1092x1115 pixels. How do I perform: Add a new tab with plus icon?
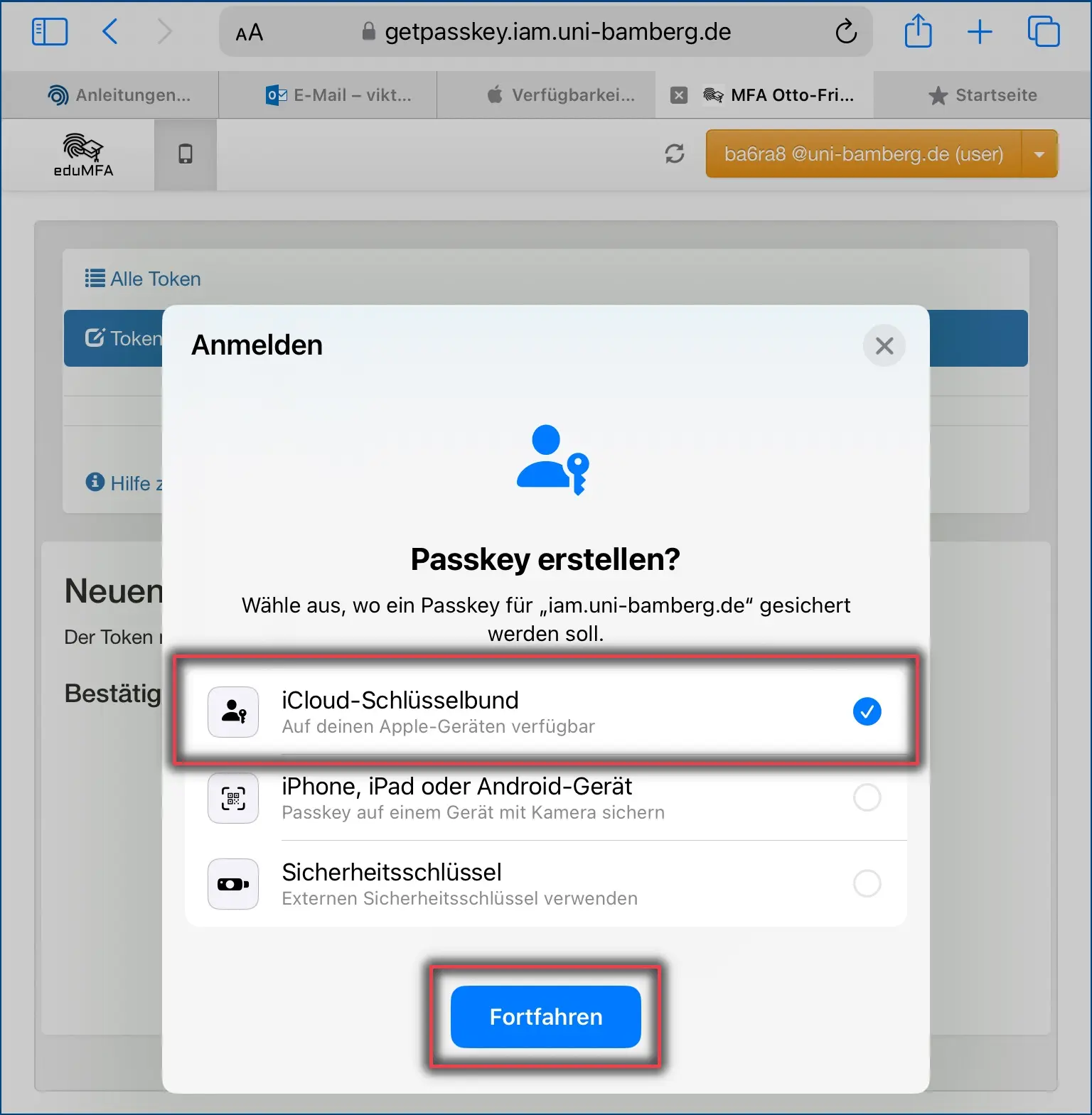pyautogui.click(x=980, y=32)
